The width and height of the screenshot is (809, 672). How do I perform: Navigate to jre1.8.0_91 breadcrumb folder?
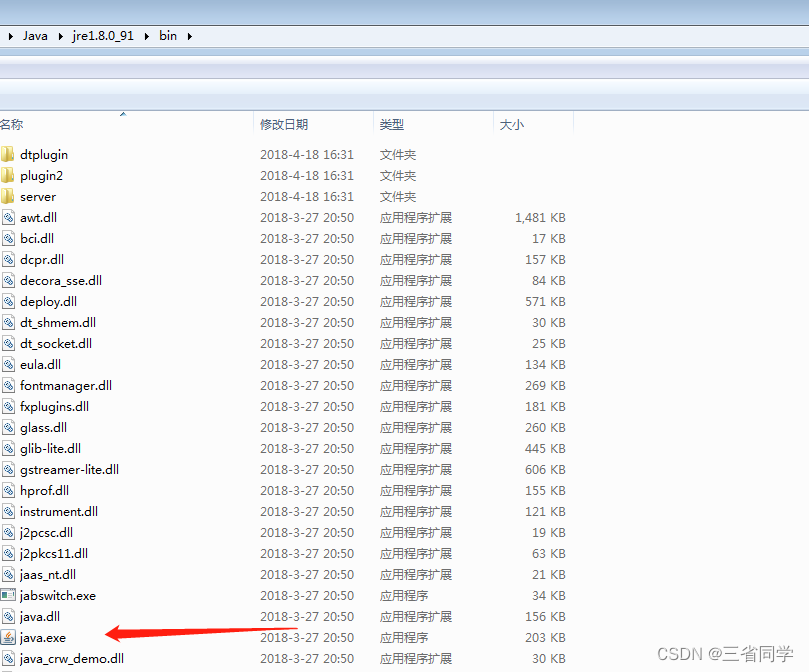[103, 36]
